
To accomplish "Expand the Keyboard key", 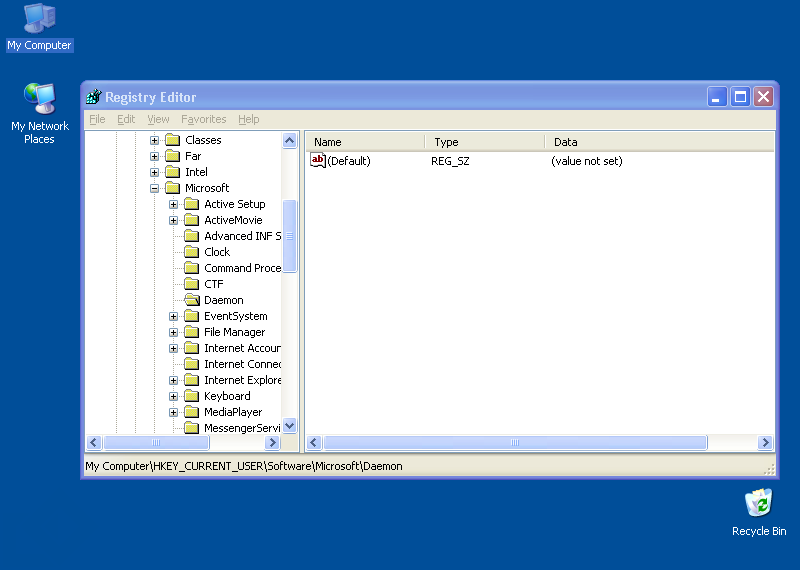I will point(173,396).
